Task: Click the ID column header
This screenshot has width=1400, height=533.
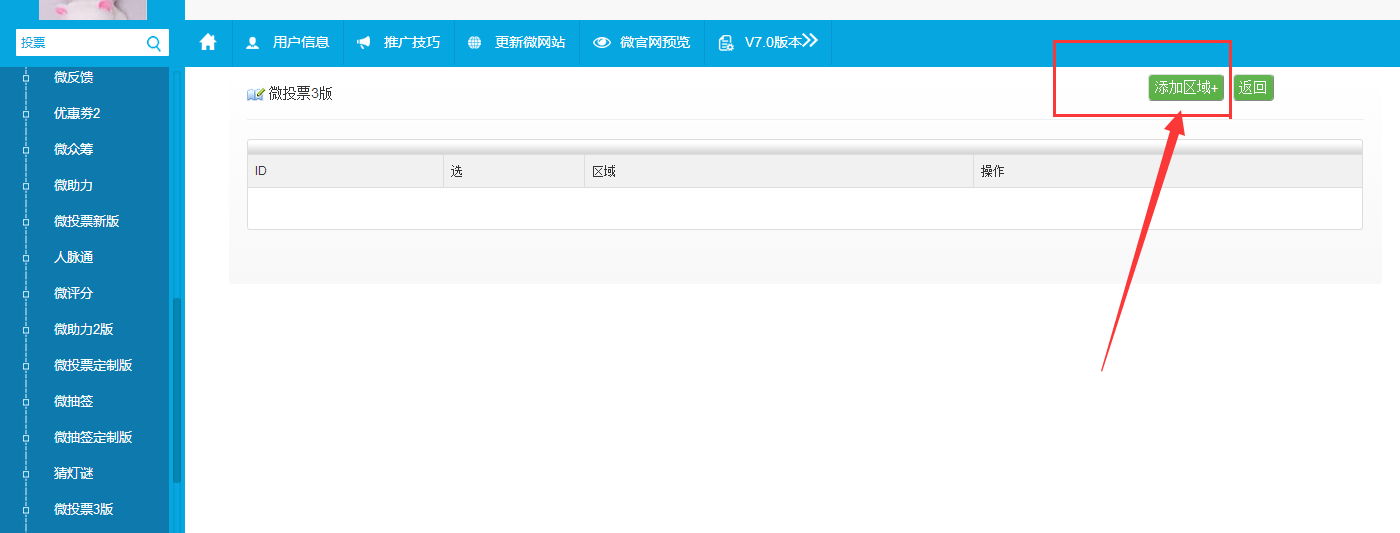Action: 345,171
